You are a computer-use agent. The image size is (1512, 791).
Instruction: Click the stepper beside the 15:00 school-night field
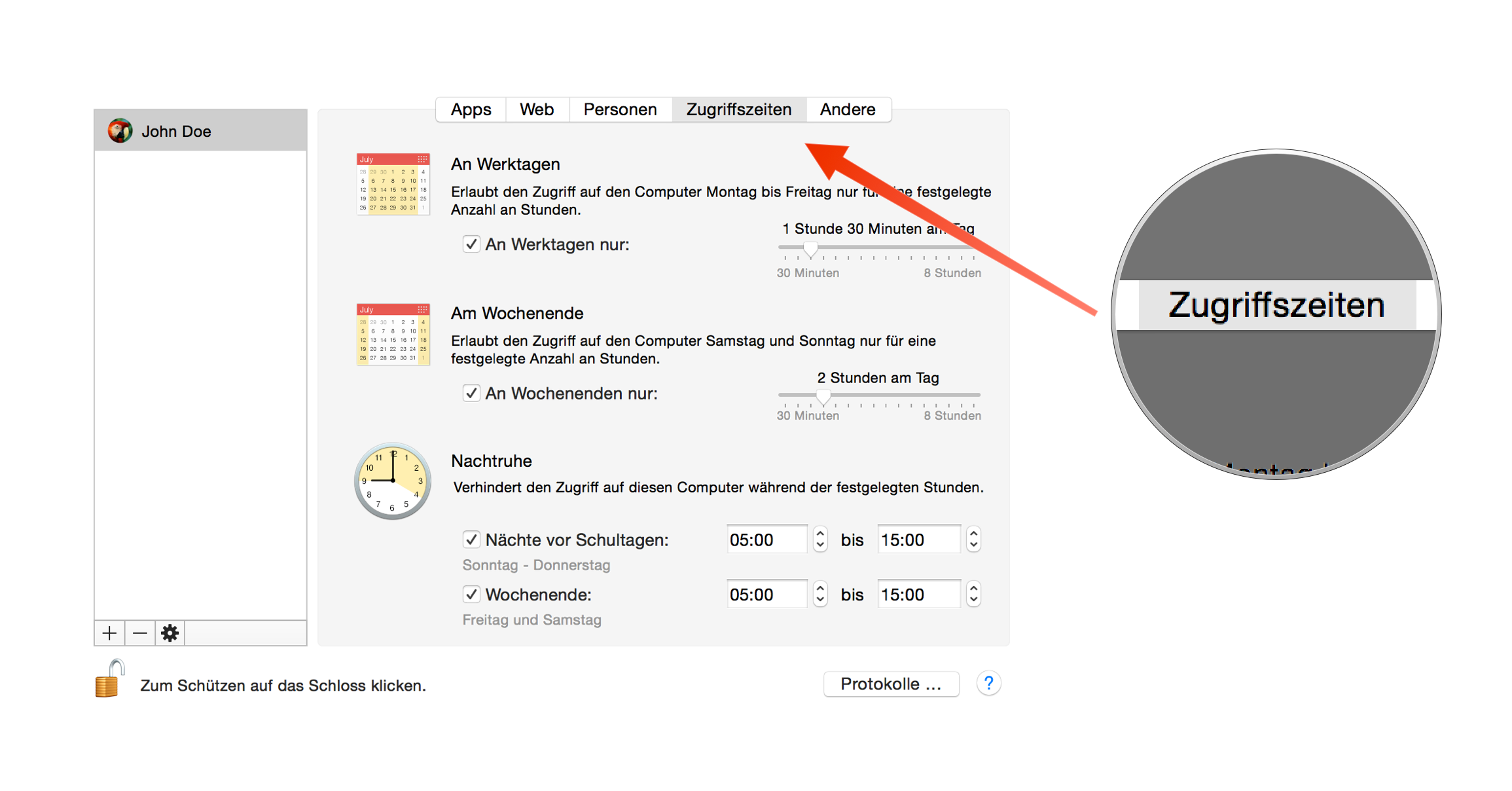point(973,539)
